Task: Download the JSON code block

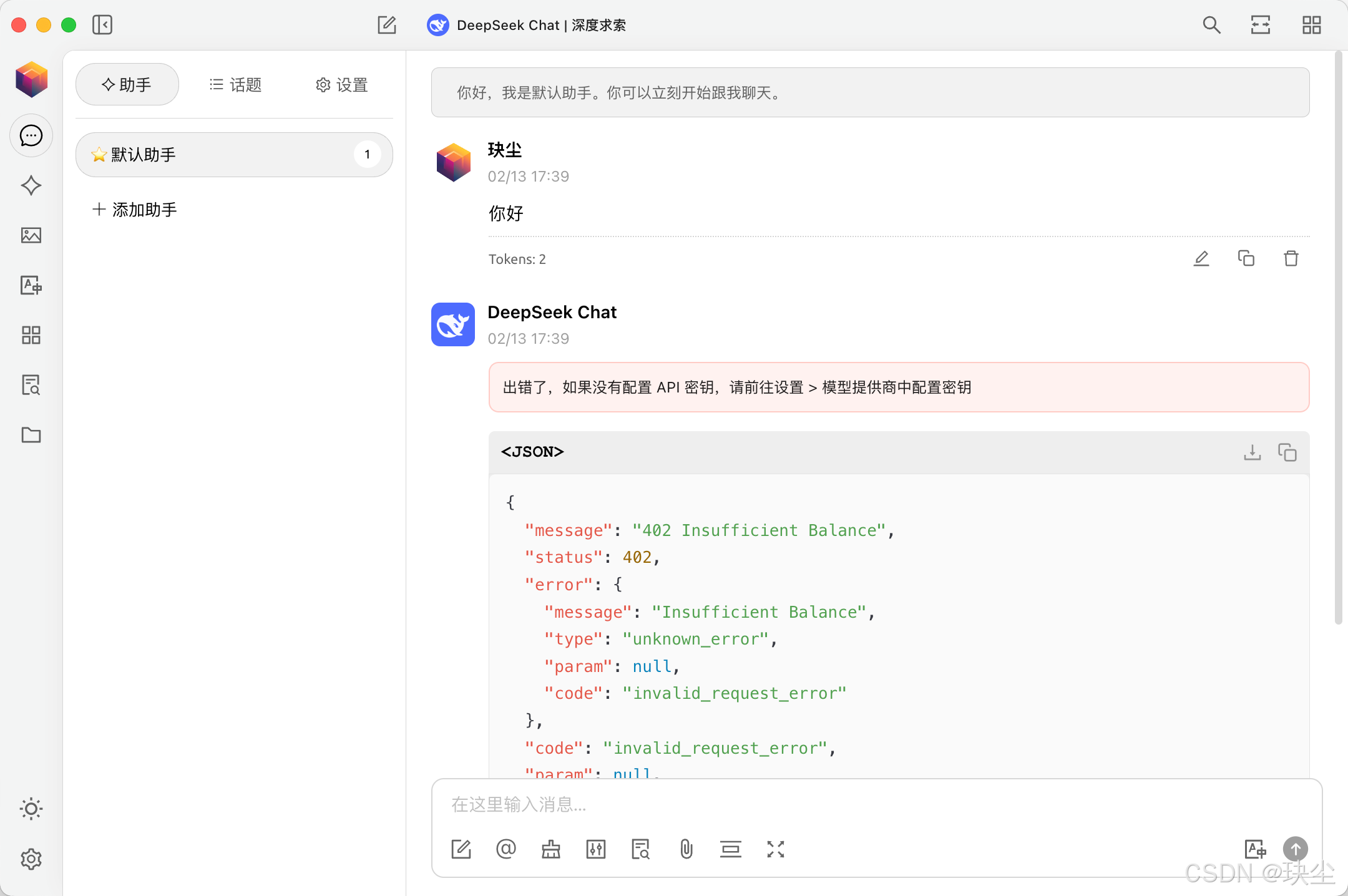Action: [x=1252, y=452]
